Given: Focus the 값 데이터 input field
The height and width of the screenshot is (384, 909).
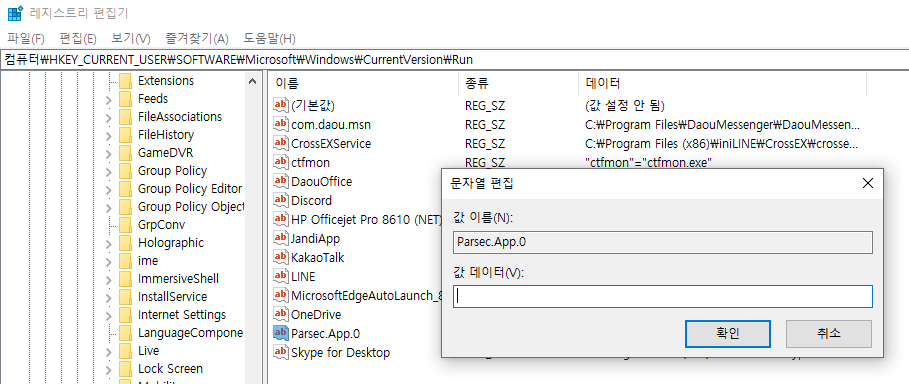Looking at the screenshot, I should coord(663,296).
